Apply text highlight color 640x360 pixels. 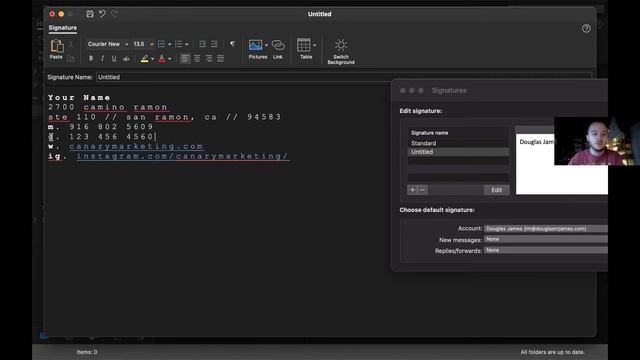pyautogui.click(x=144, y=59)
